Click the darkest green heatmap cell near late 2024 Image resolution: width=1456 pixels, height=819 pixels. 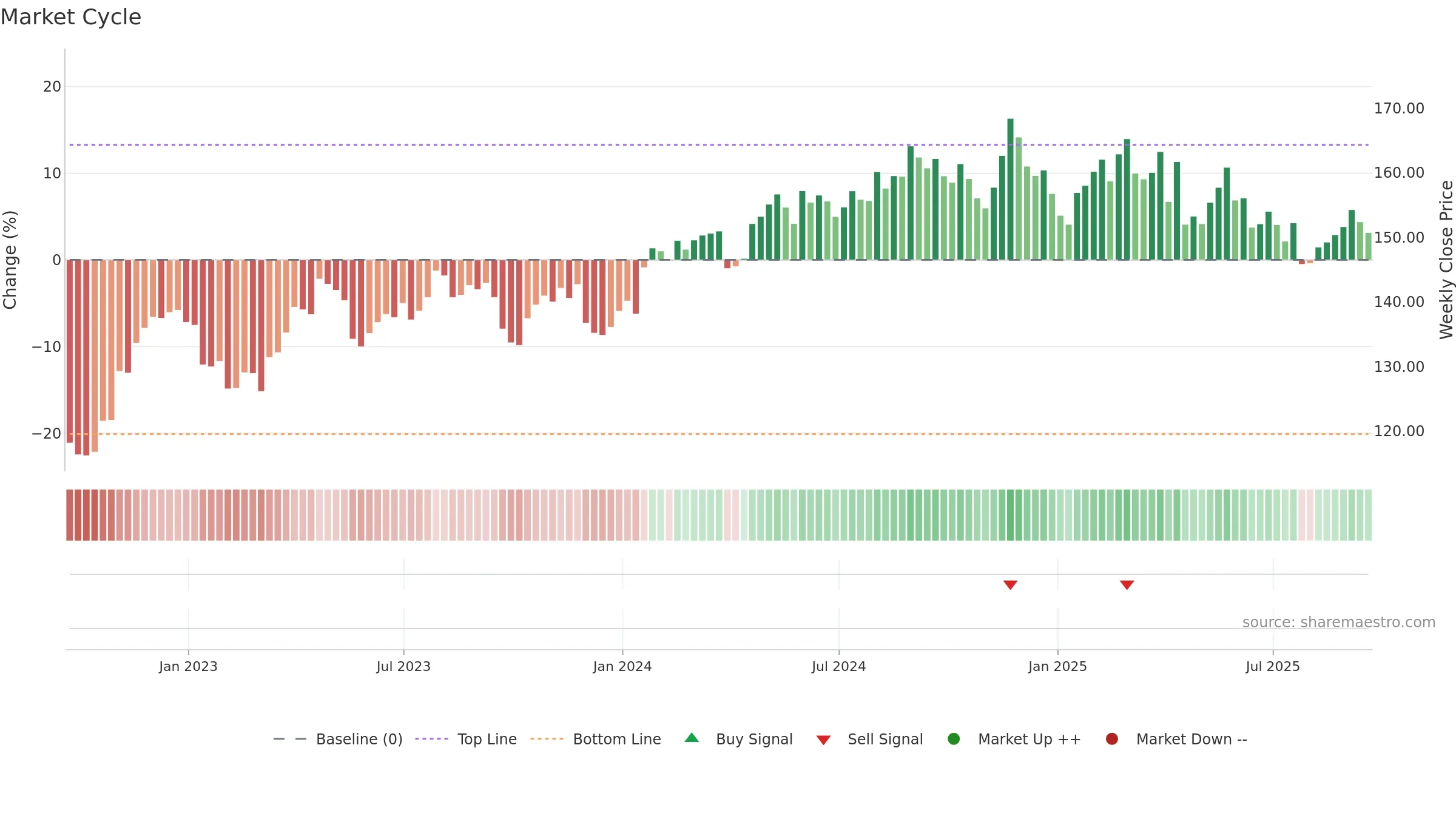tap(1010, 514)
